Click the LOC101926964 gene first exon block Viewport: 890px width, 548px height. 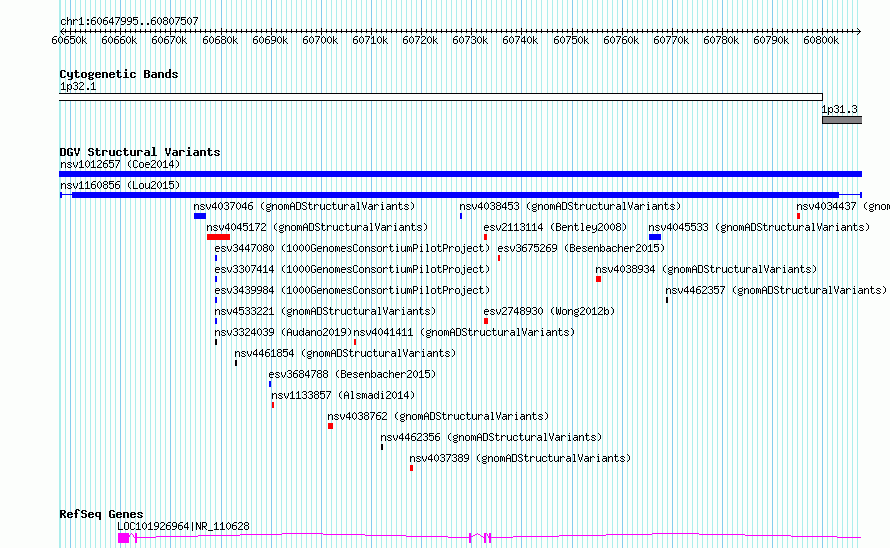click(x=123, y=538)
